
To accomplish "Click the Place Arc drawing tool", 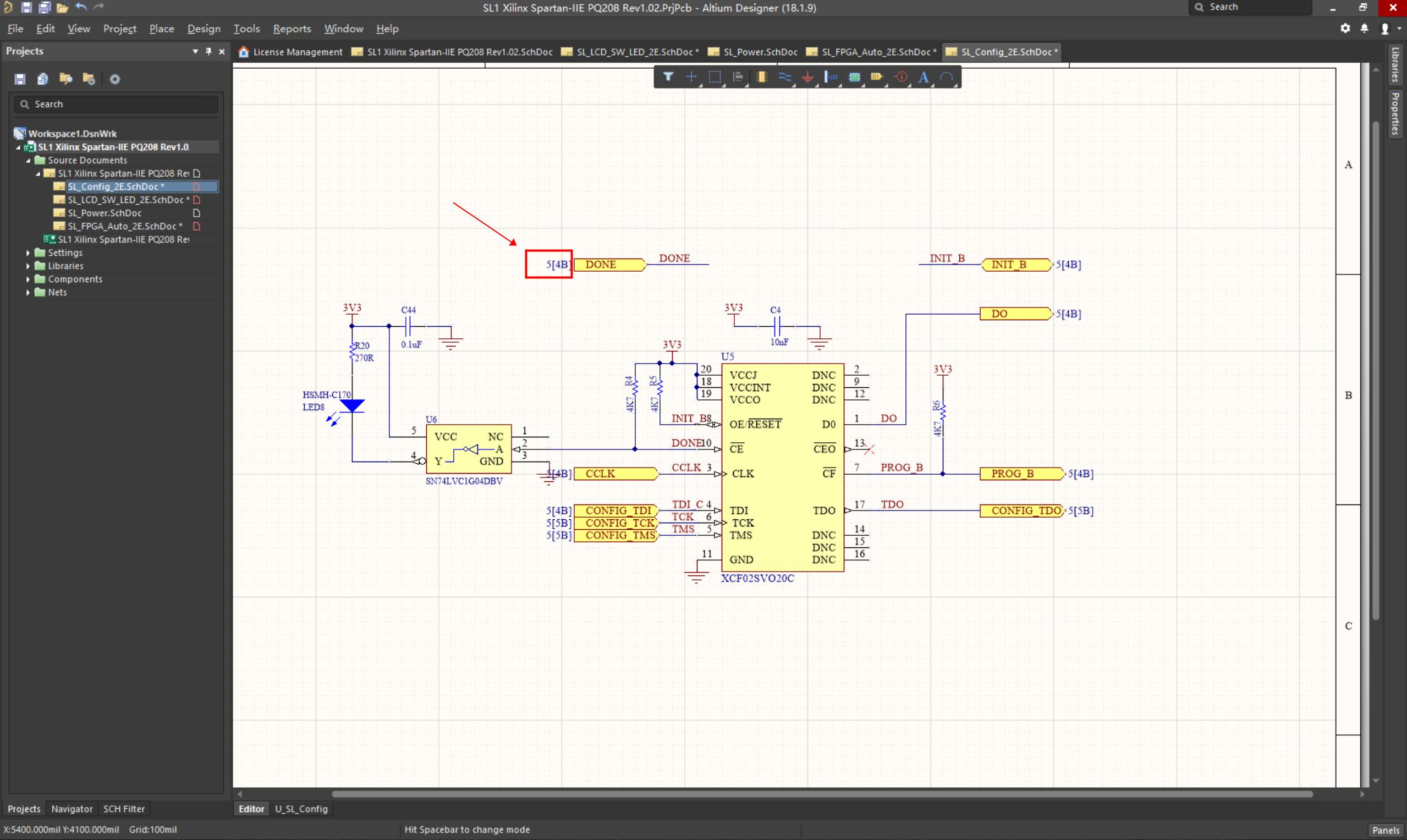I will click(x=946, y=77).
